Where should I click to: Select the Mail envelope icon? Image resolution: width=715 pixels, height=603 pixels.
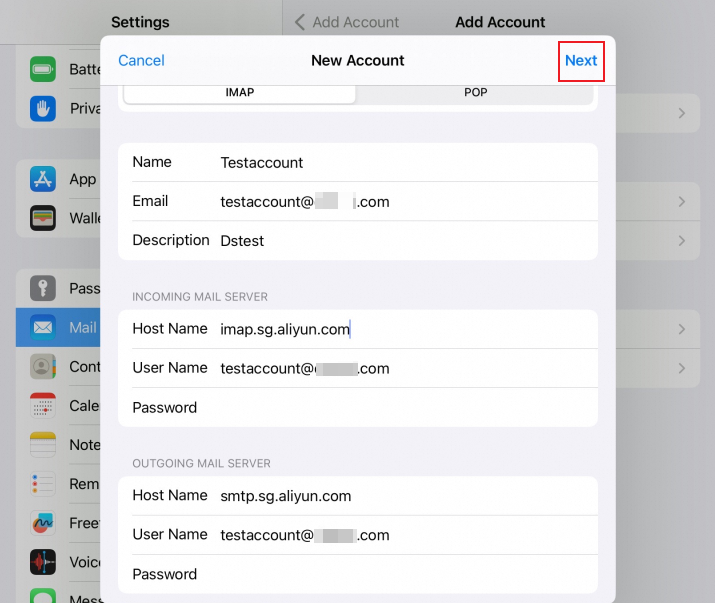43,327
